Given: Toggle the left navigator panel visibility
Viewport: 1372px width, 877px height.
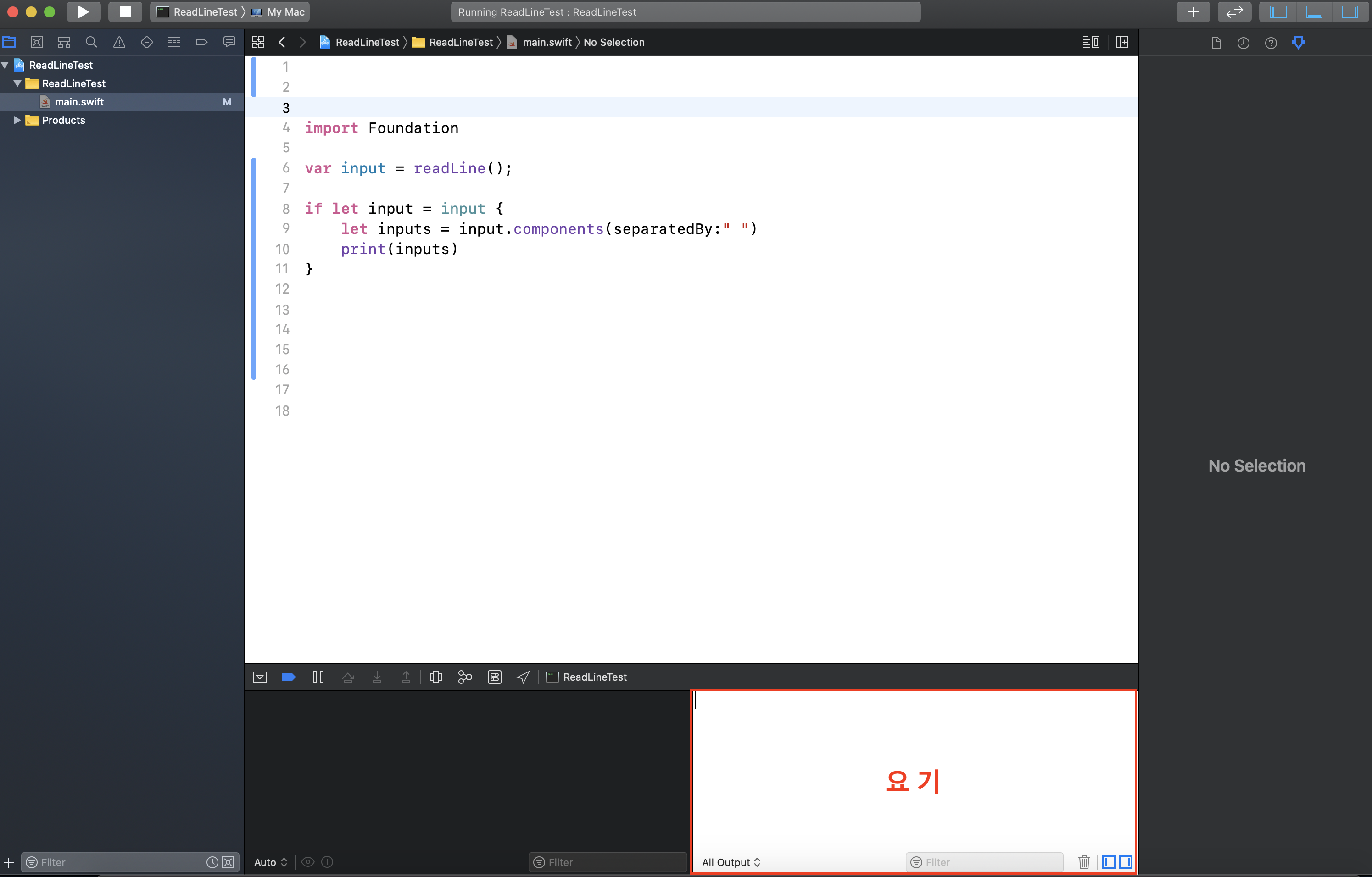Looking at the screenshot, I should point(1278,12).
